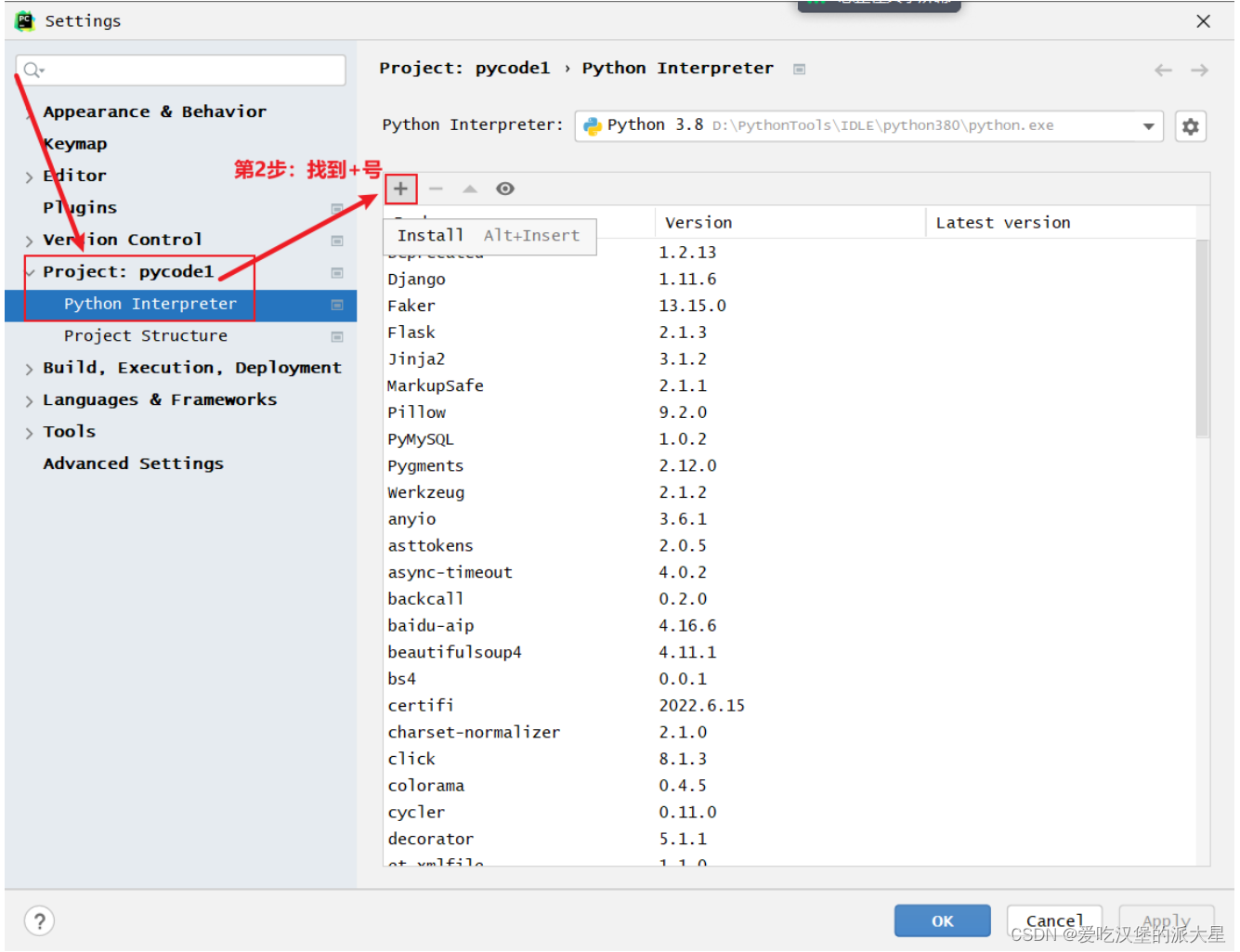Select Plugins in the settings tree
This screenshot has width=1240, height=952.
coord(80,207)
